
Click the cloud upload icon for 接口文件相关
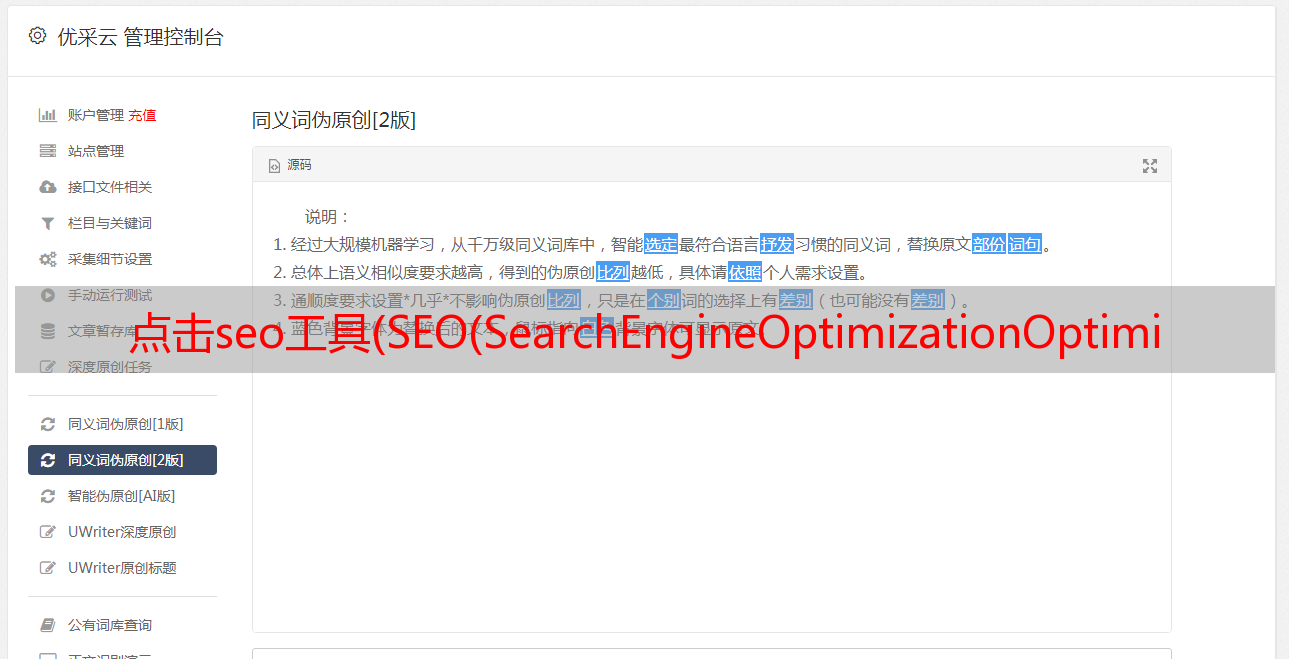[47, 187]
